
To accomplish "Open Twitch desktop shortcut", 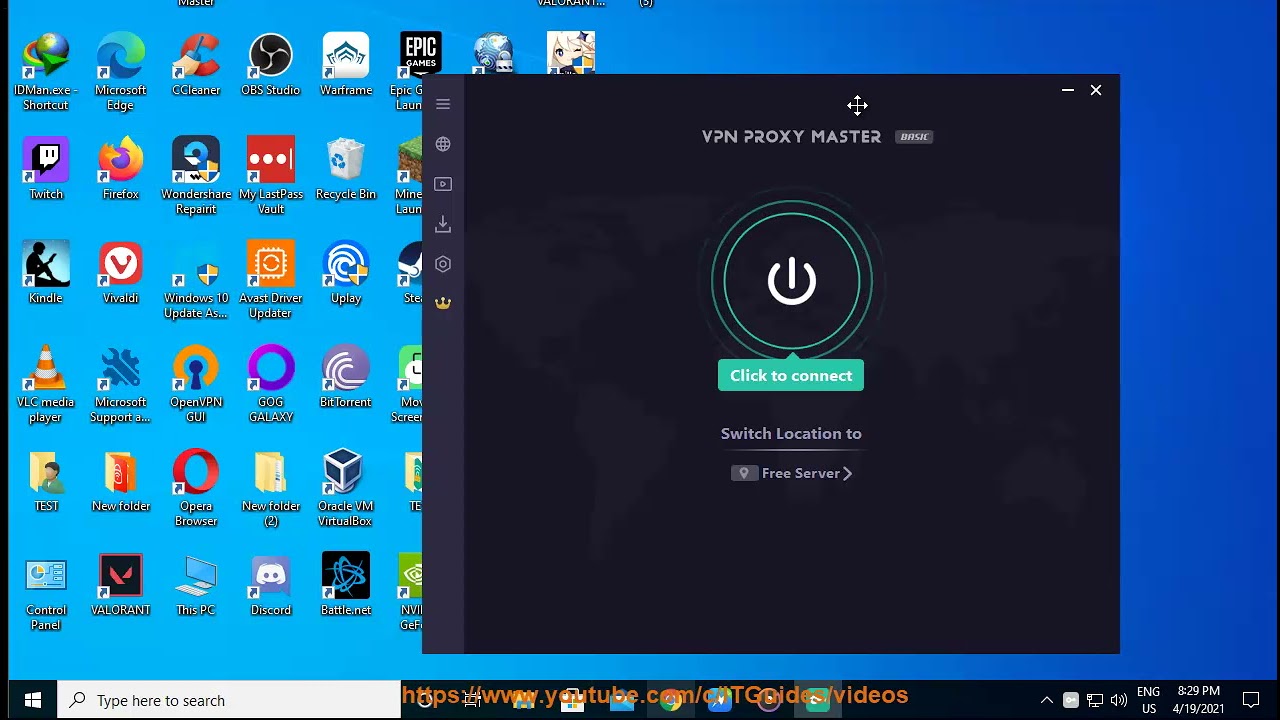I will (46, 169).
